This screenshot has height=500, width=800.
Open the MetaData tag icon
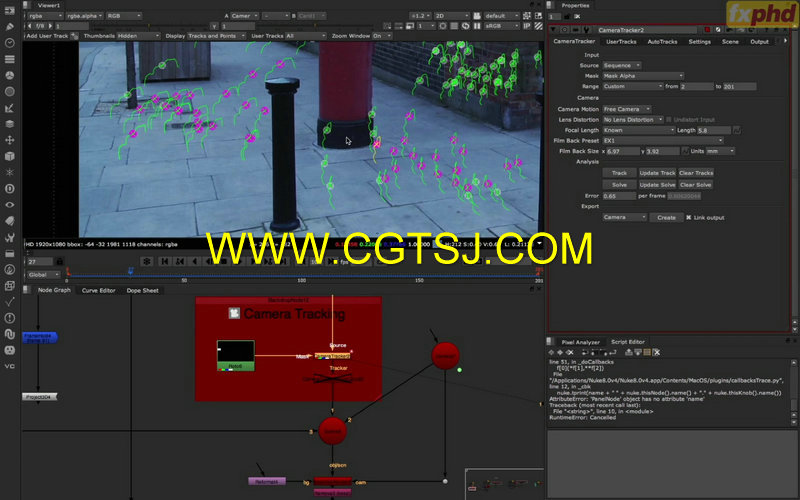(x=9, y=221)
